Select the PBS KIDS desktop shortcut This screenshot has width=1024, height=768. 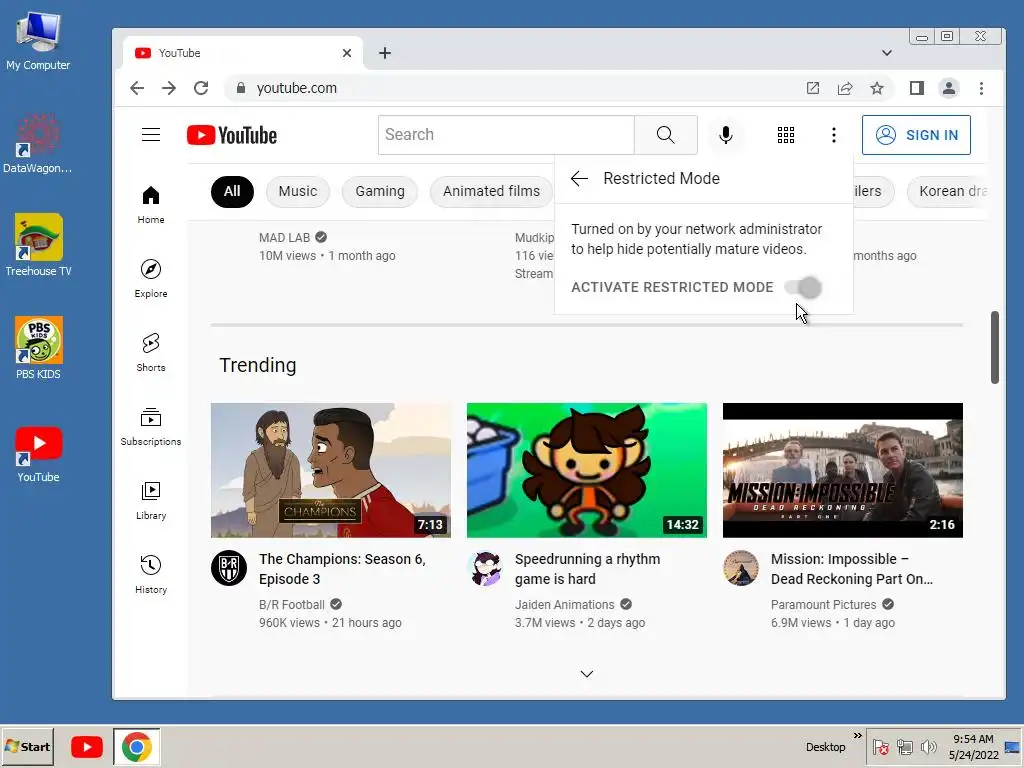(x=39, y=348)
